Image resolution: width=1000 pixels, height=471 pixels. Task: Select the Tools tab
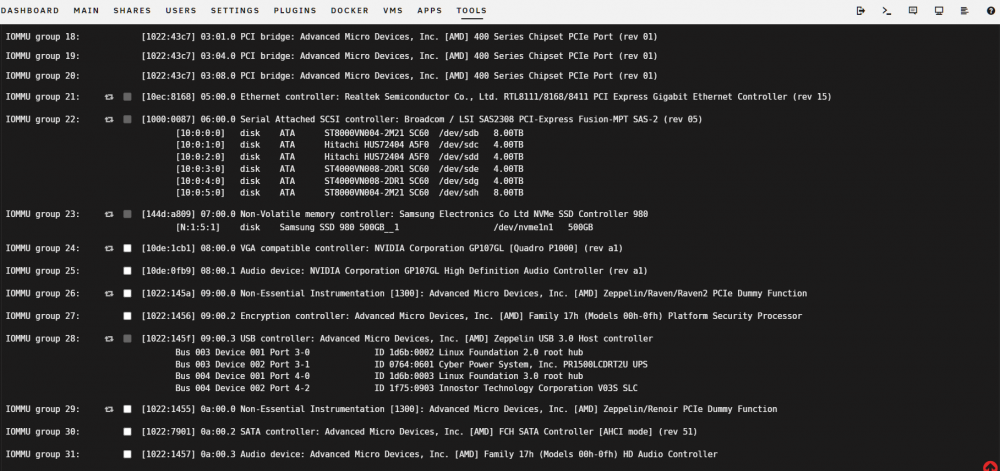tap(471, 11)
